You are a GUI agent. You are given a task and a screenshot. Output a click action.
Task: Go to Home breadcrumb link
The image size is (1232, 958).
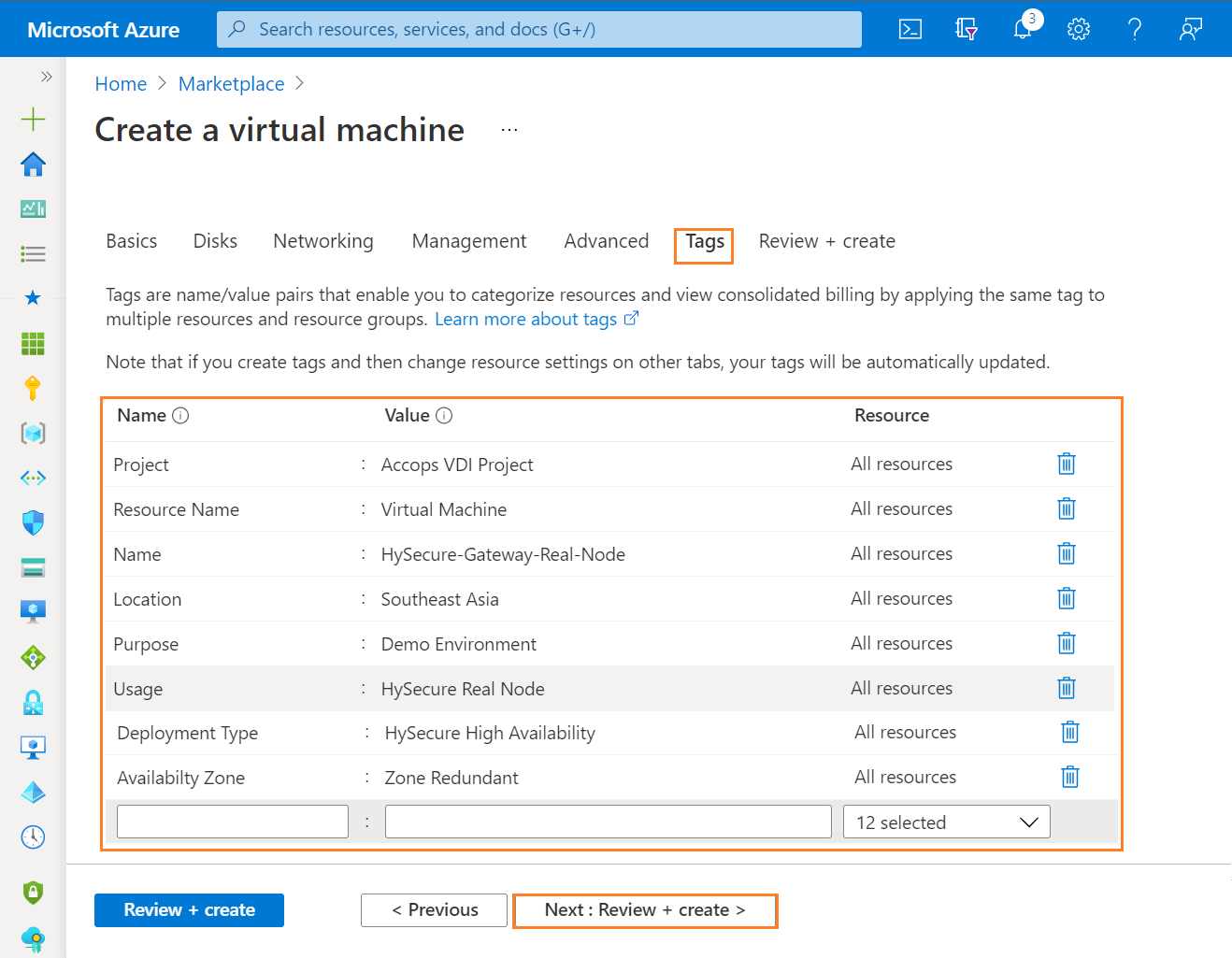point(121,84)
